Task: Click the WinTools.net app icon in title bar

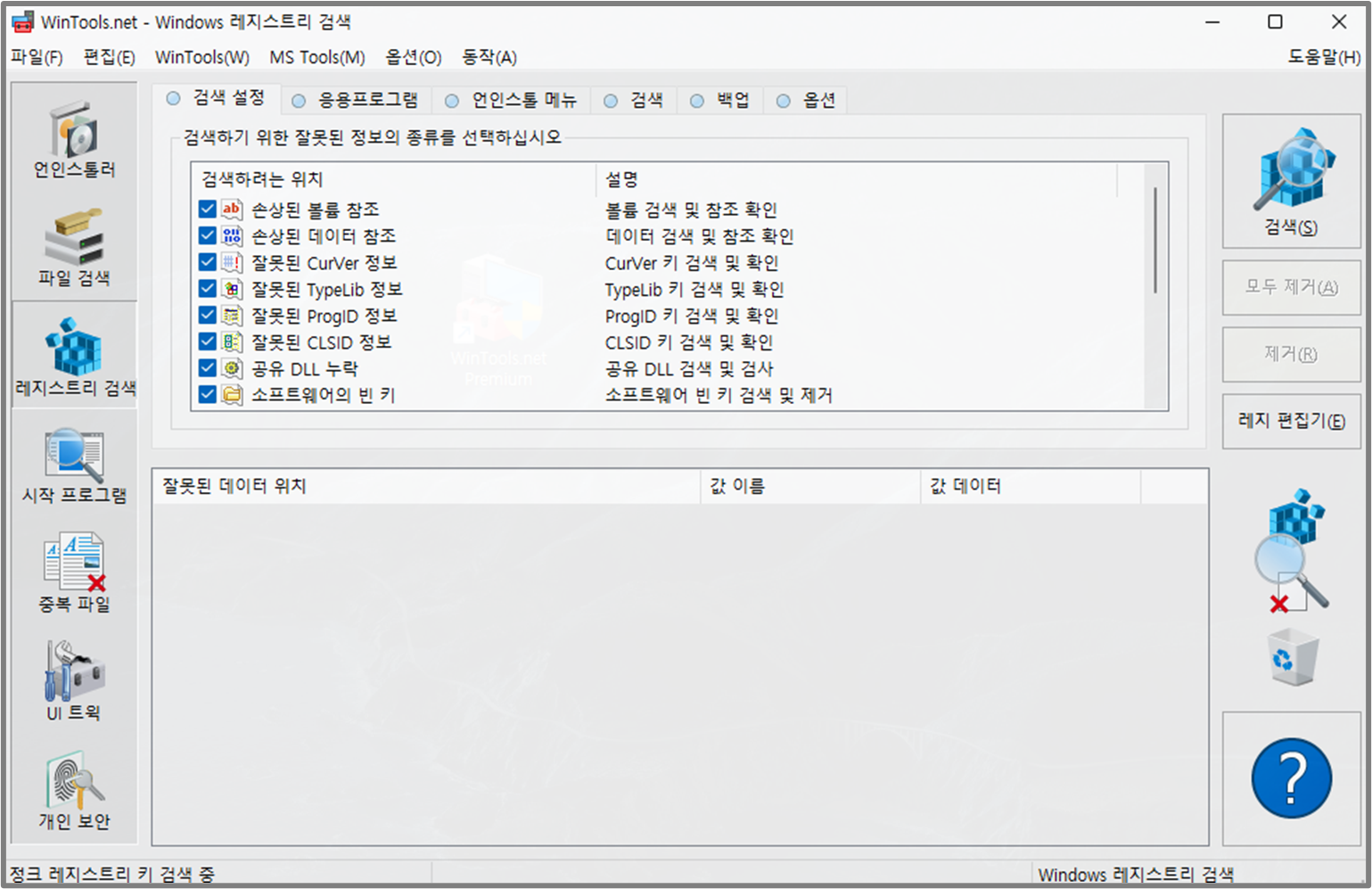Action: (x=22, y=21)
